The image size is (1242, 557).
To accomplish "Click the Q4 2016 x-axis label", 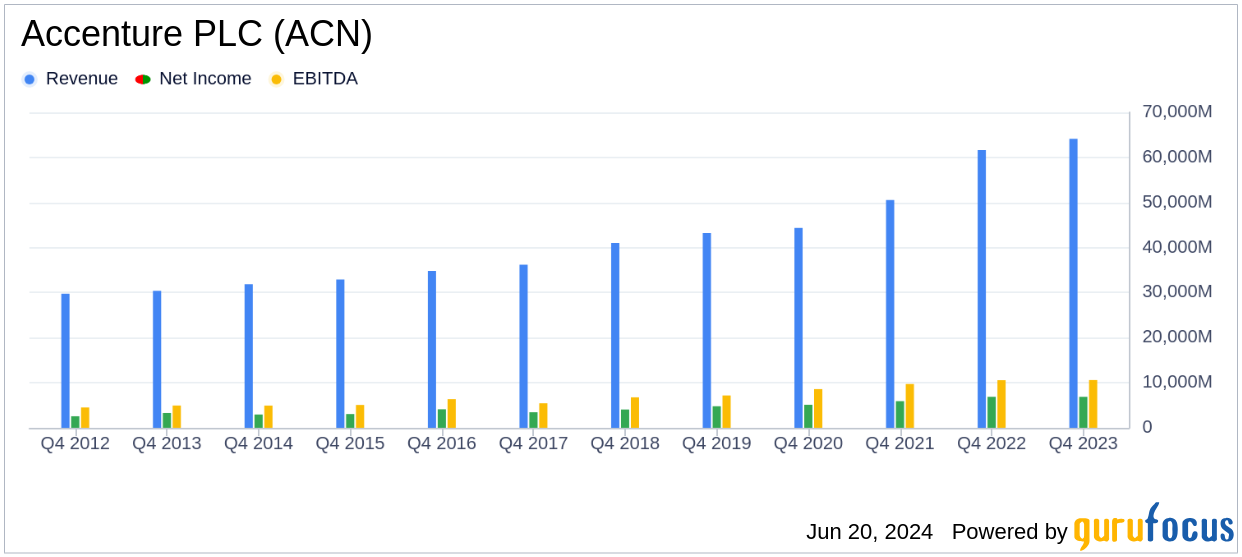I will coord(442,443).
